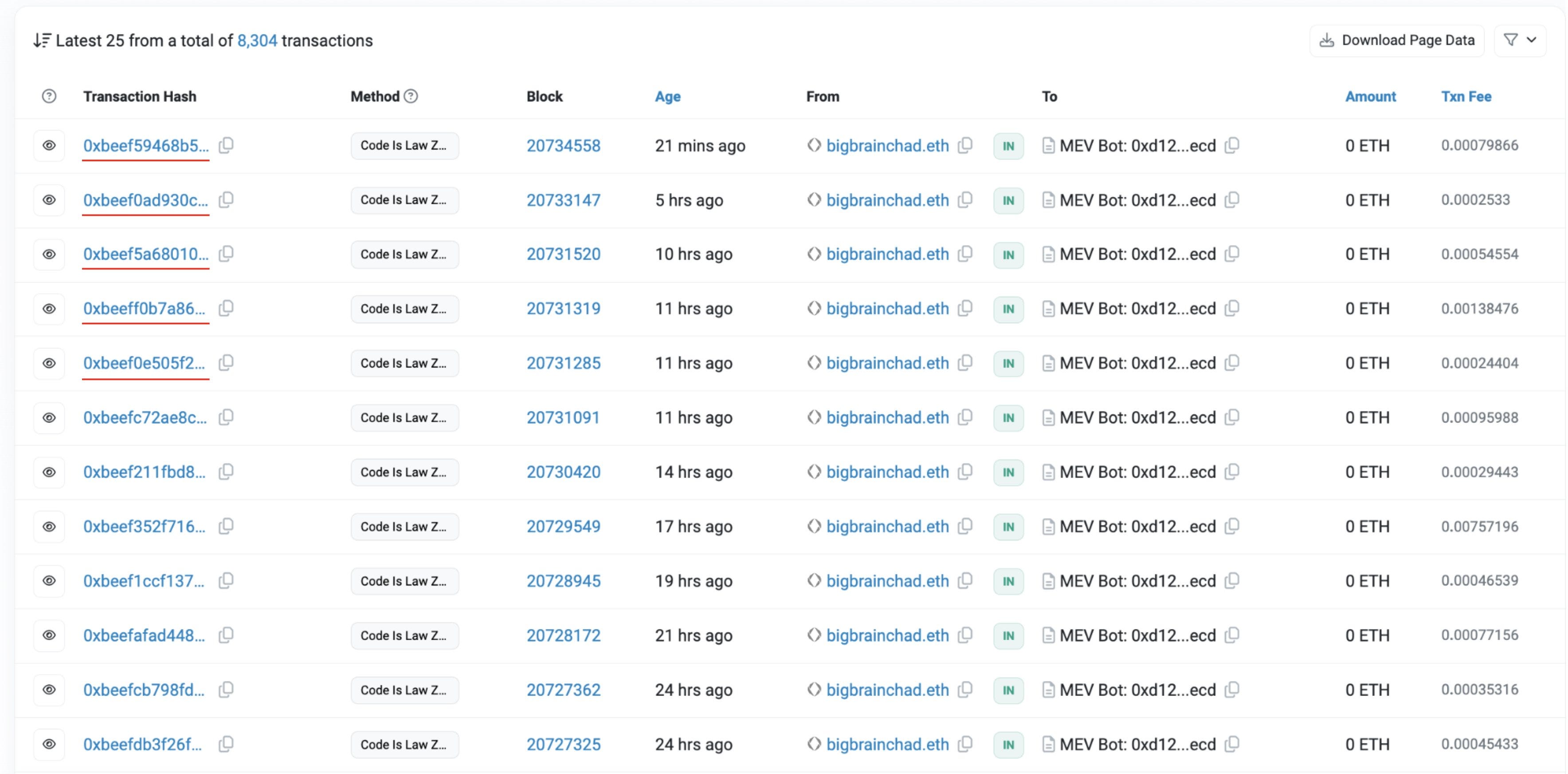Click Code Is Law method badge in 20734558 row
This screenshot has height=774, width=1568.
point(405,145)
